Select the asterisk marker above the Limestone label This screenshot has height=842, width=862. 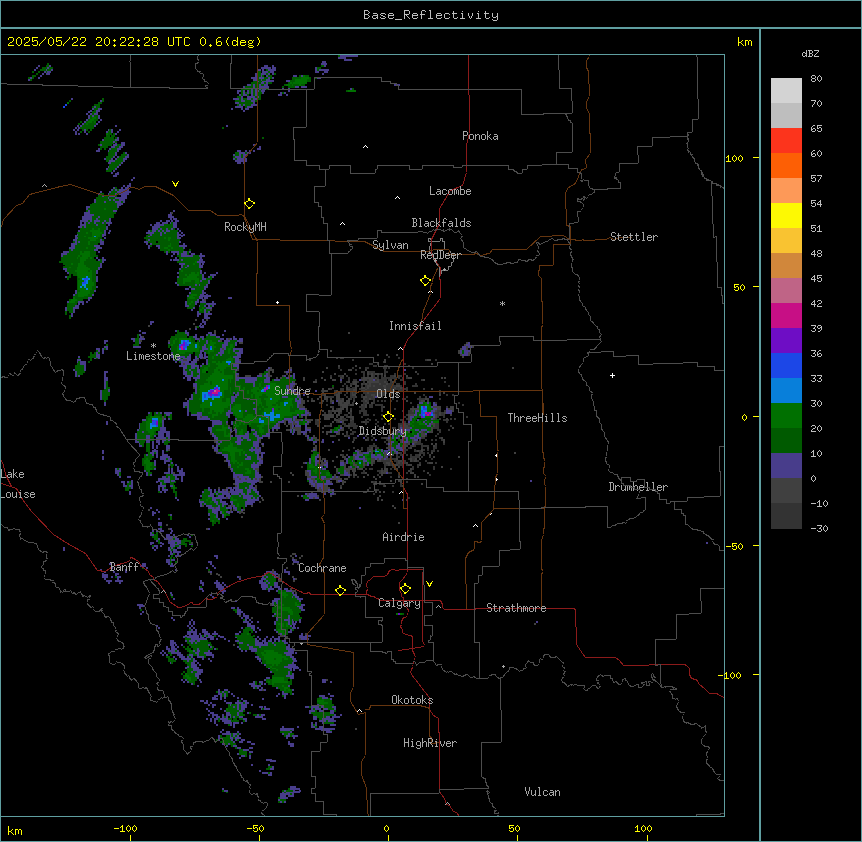(x=153, y=346)
